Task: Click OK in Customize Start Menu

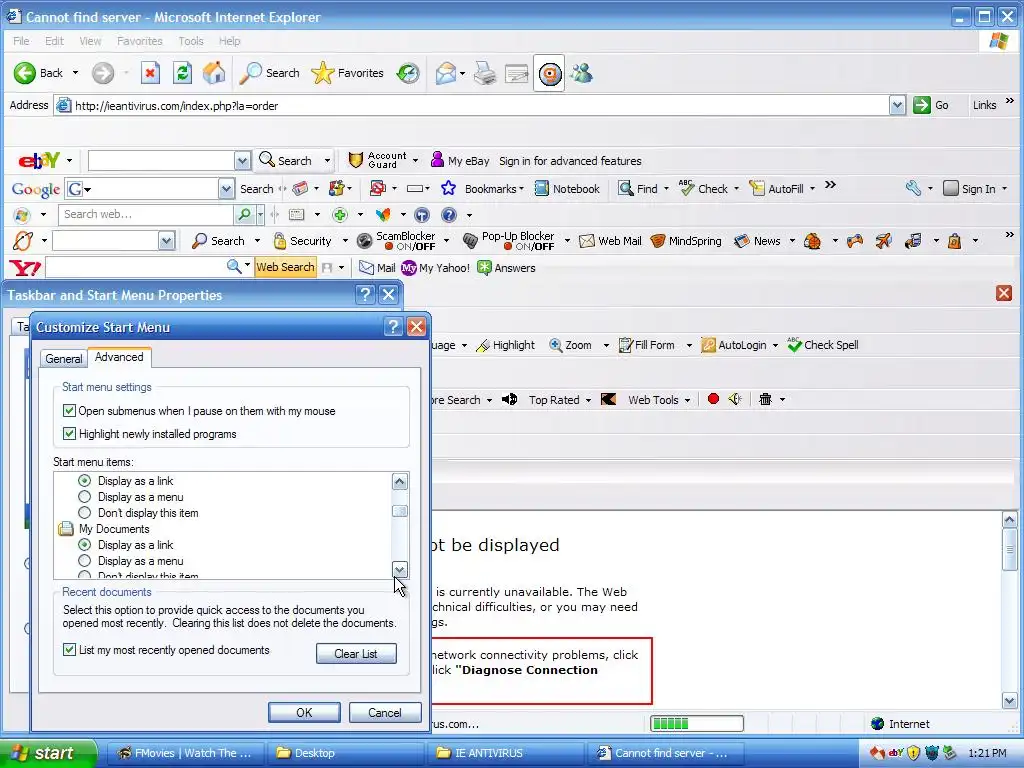Action: point(304,712)
